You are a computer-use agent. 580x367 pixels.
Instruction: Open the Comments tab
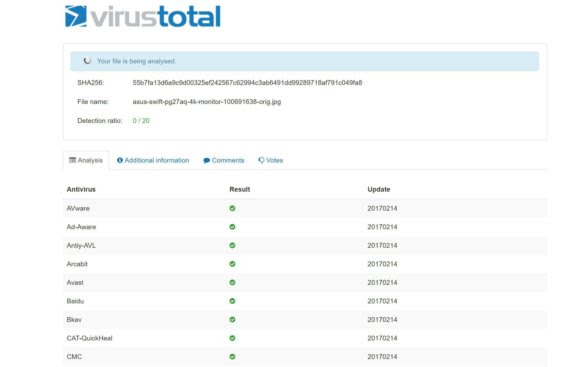pos(224,160)
